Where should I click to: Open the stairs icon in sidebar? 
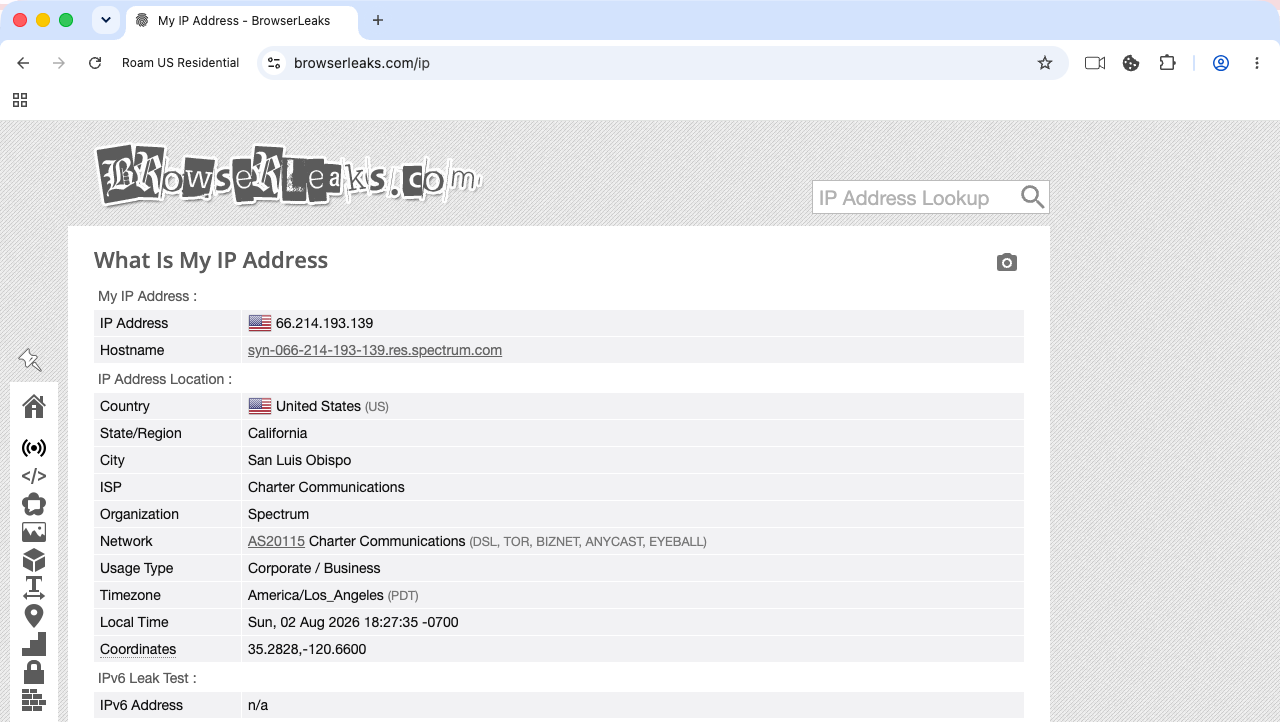34,643
